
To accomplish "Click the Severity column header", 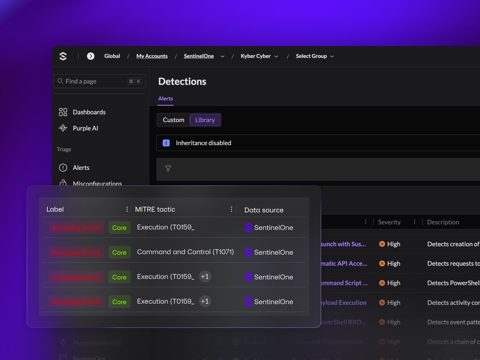I will [x=389, y=222].
